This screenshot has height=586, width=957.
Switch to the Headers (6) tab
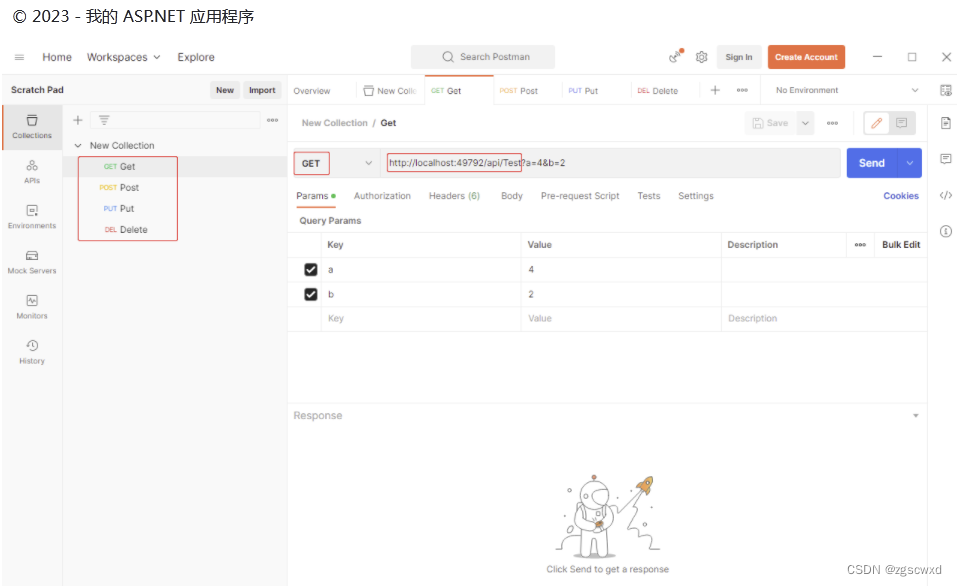(454, 196)
